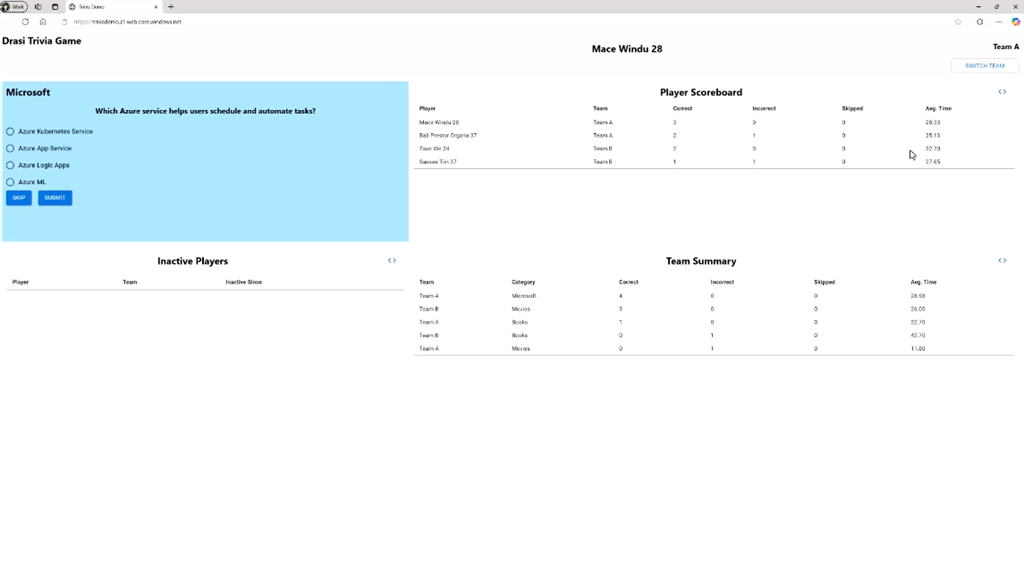Image resolution: width=1024 pixels, height=575 pixels.
Task: Click Correct header in Team Summary
Action: (628, 282)
